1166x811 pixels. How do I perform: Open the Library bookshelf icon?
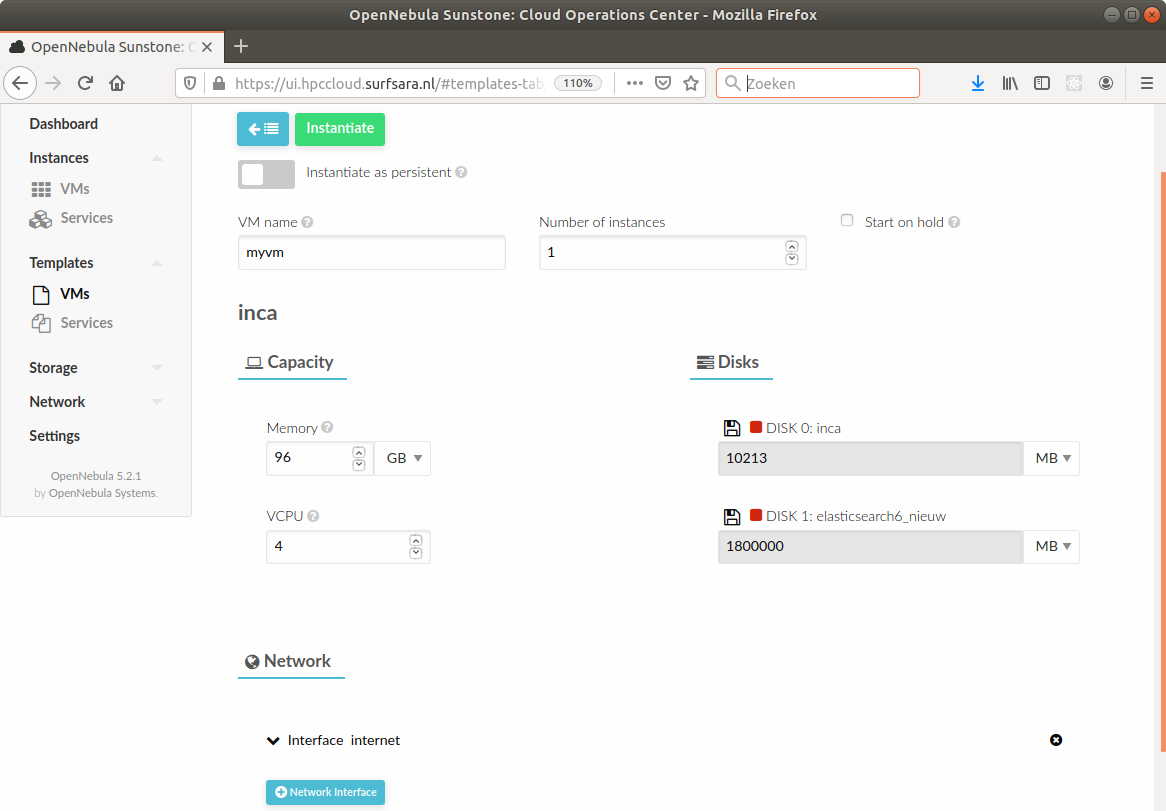pyautogui.click(x=1010, y=83)
